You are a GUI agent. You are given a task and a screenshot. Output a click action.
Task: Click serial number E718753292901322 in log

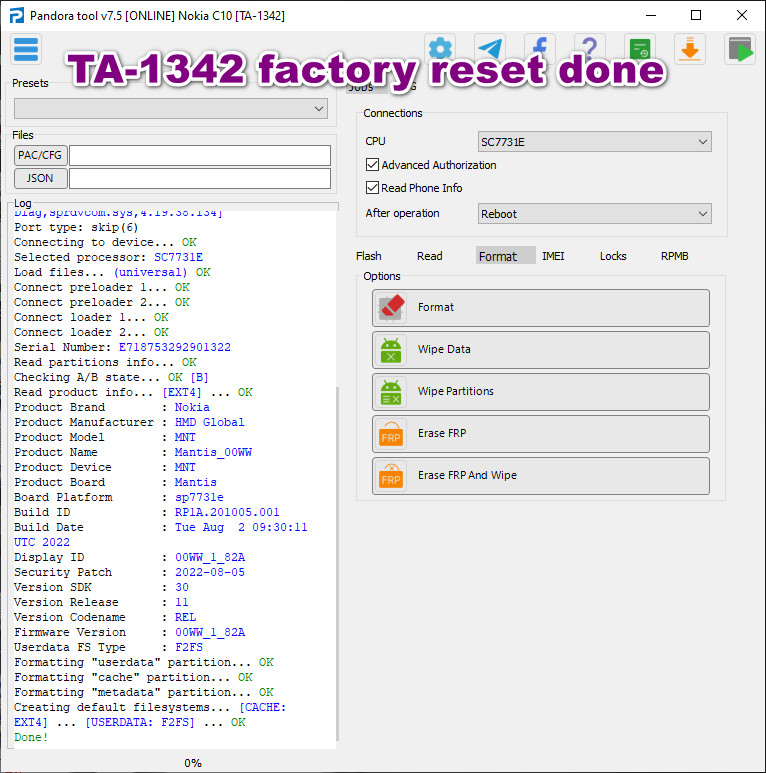(x=174, y=348)
